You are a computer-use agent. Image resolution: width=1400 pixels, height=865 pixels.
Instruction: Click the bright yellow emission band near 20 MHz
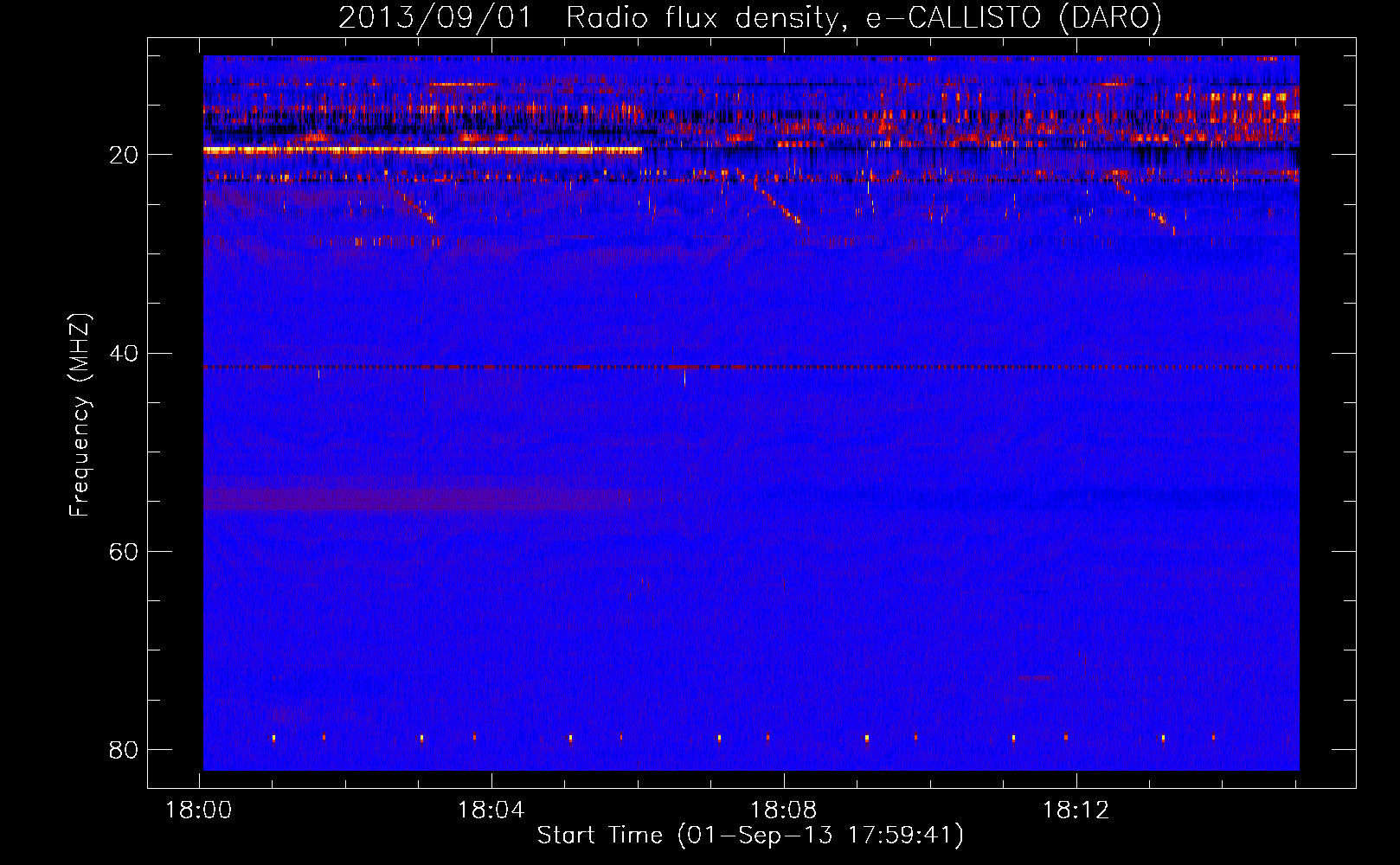(422, 150)
